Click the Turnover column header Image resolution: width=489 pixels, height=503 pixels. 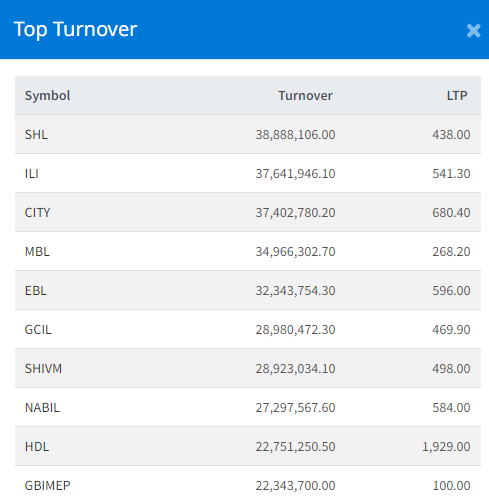tap(305, 96)
